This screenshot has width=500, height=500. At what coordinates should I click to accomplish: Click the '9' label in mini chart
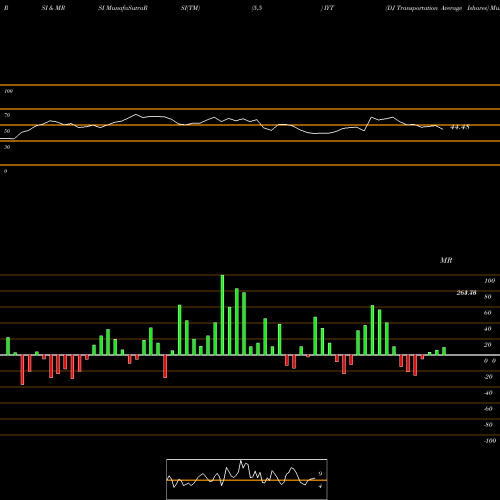click(x=320, y=474)
